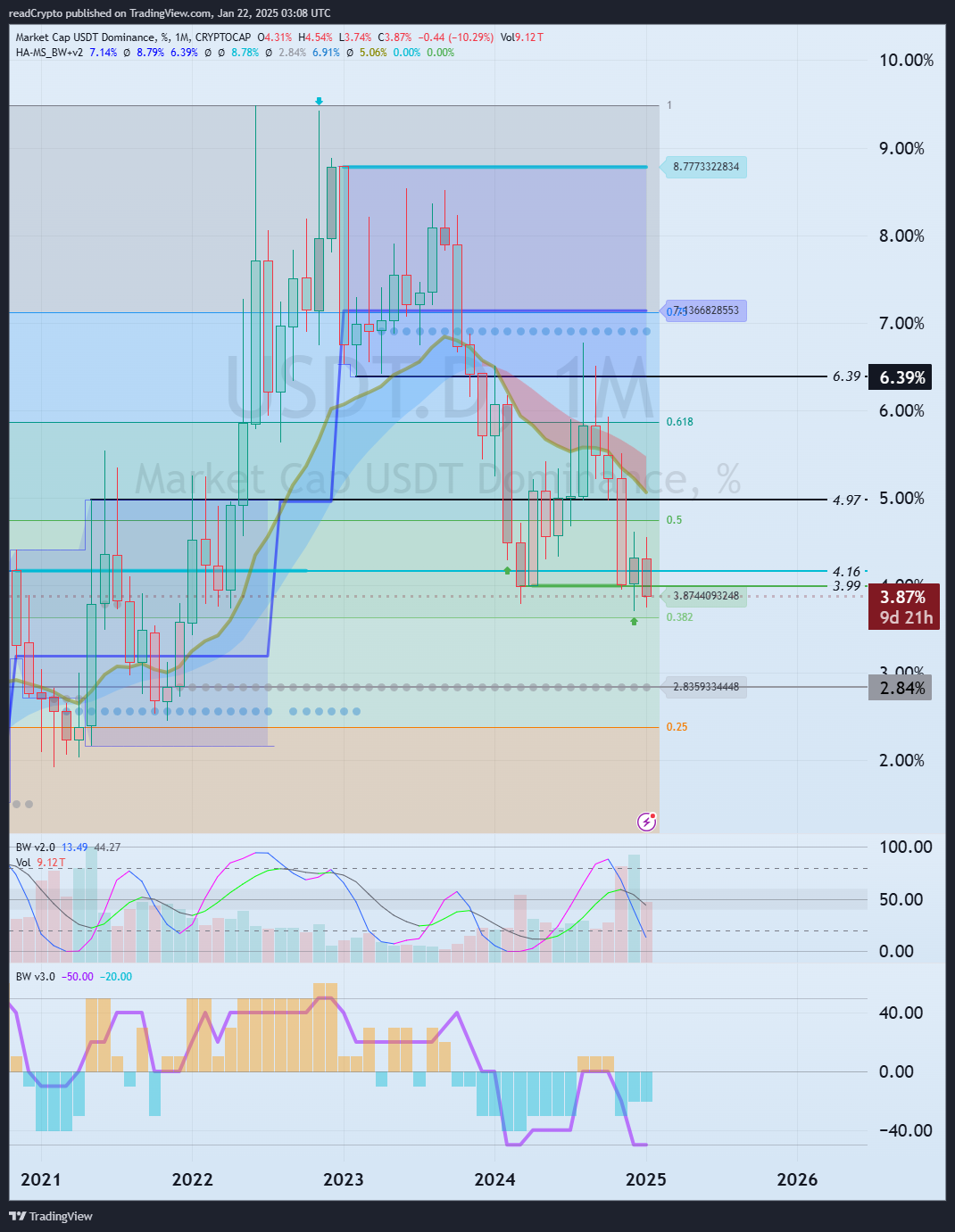This screenshot has width=955, height=1232.
Task: Click the 100.00 scale label in BW v2.0 pane
Action: coord(906,848)
